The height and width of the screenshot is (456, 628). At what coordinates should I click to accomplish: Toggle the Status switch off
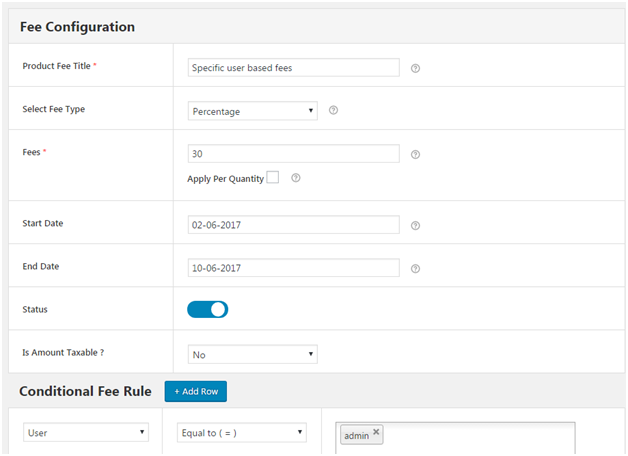[208, 310]
